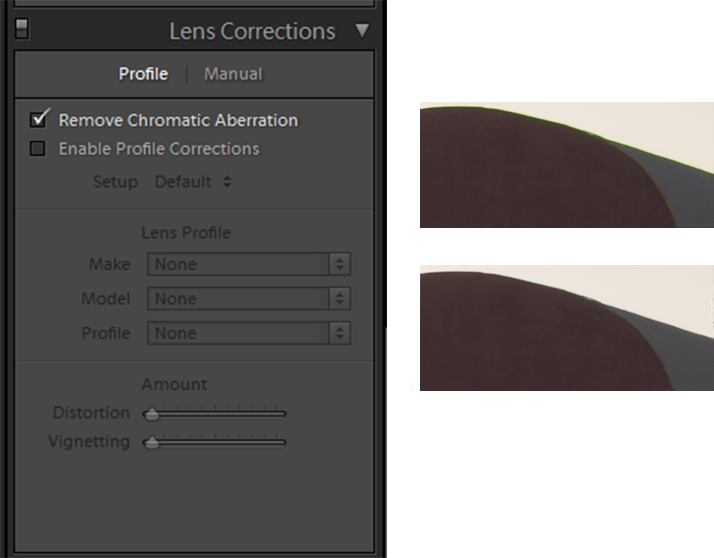Enable Profile Corrections checkbox
Viewport: 714px width, 558px height.
coord(37,148)
